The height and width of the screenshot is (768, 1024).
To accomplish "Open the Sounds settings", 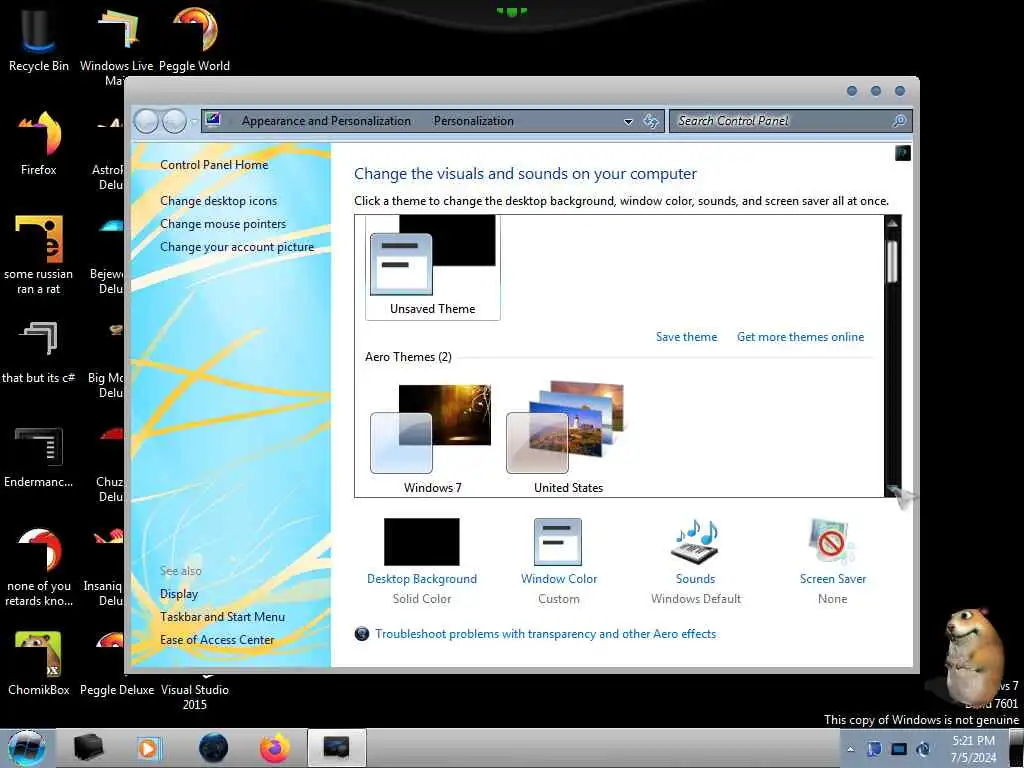I will coord(696,562).
